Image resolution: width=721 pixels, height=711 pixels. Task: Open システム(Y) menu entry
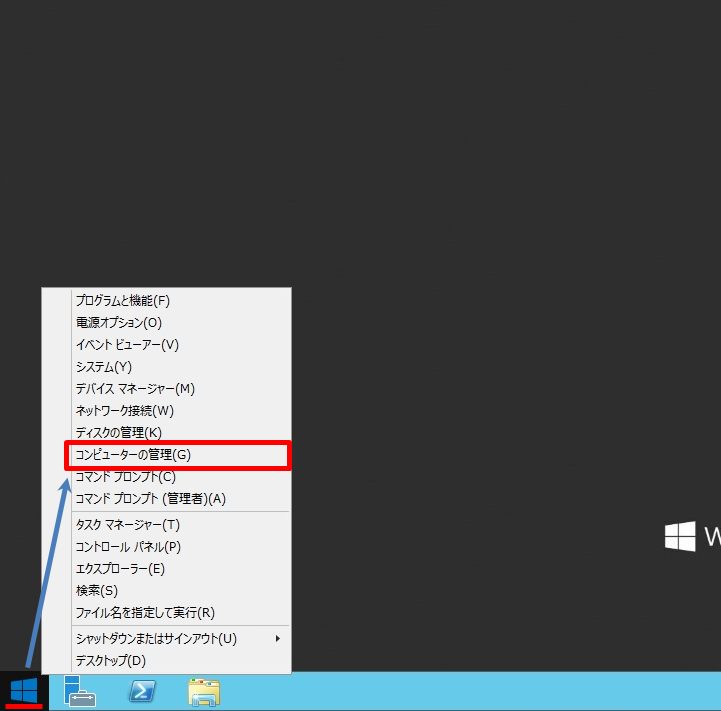click(166, 367)
